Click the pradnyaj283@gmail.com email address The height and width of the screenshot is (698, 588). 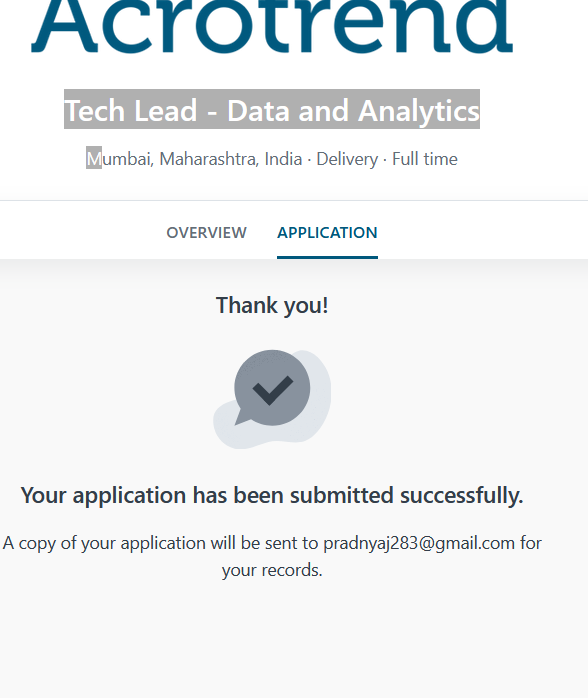pos(419,543)
